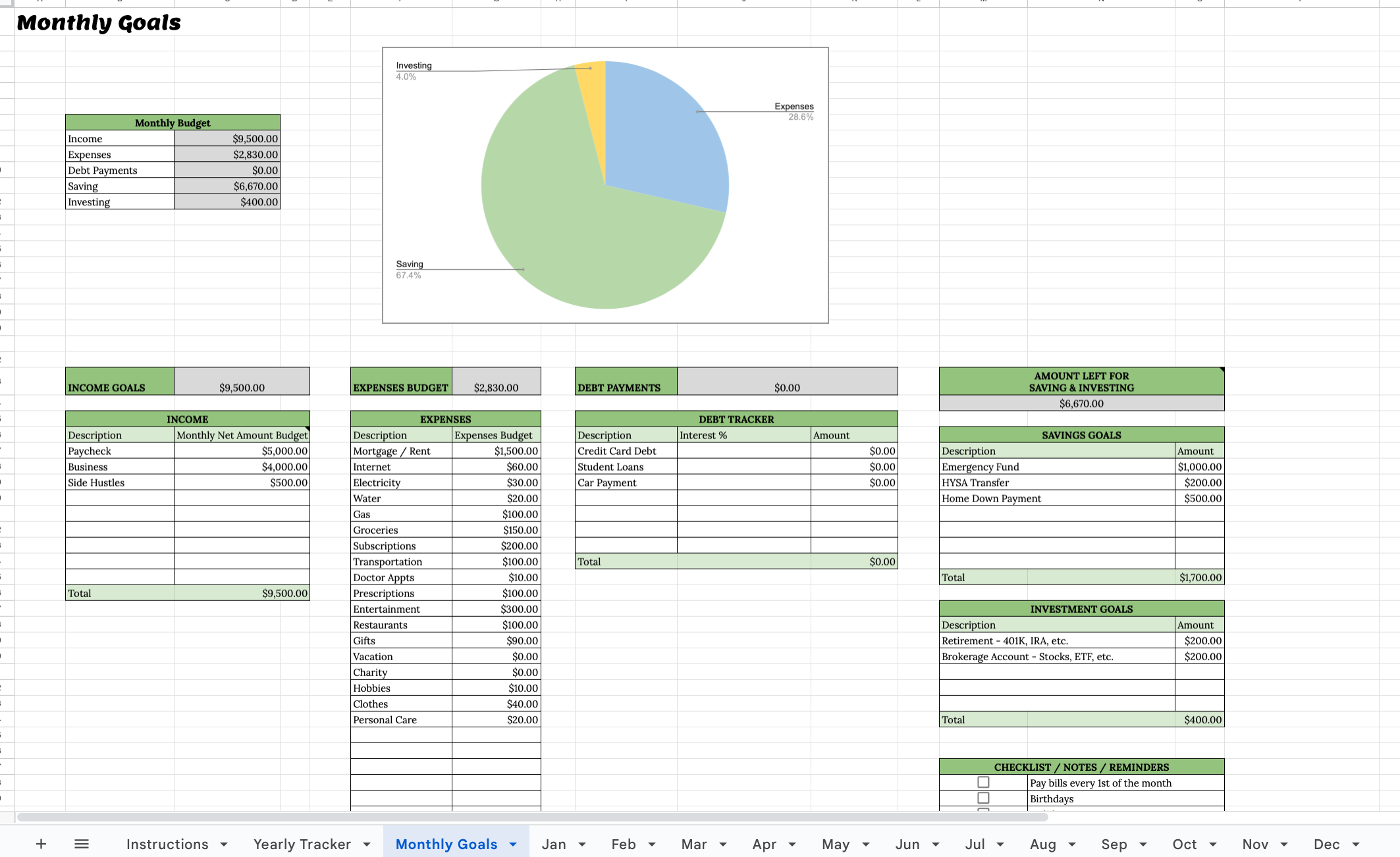Image resolution: width=1400 pixels, height=857 pixels.
Task: Select the Investing $400.00 cell in Monthly Budget
Action: 227,201
